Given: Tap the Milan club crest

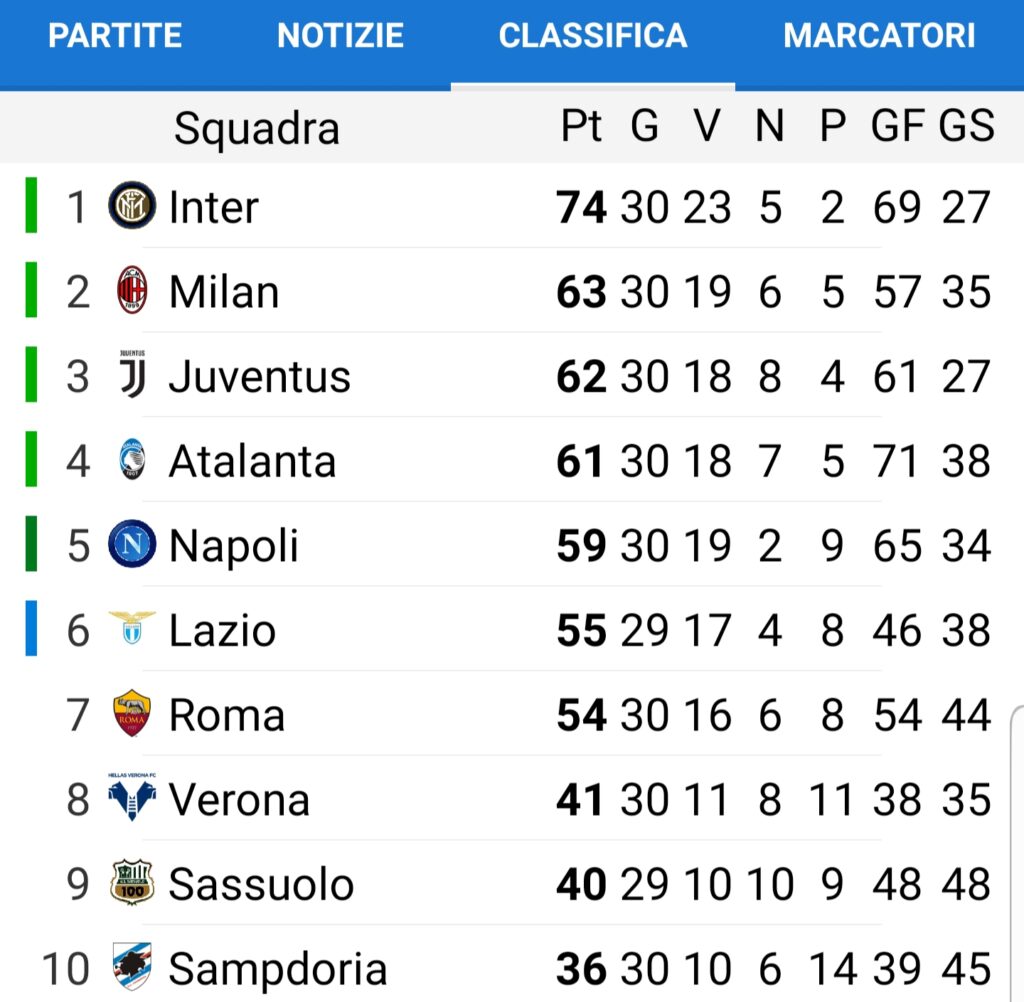Looking at the screenshot, I should tap(132, 290).
